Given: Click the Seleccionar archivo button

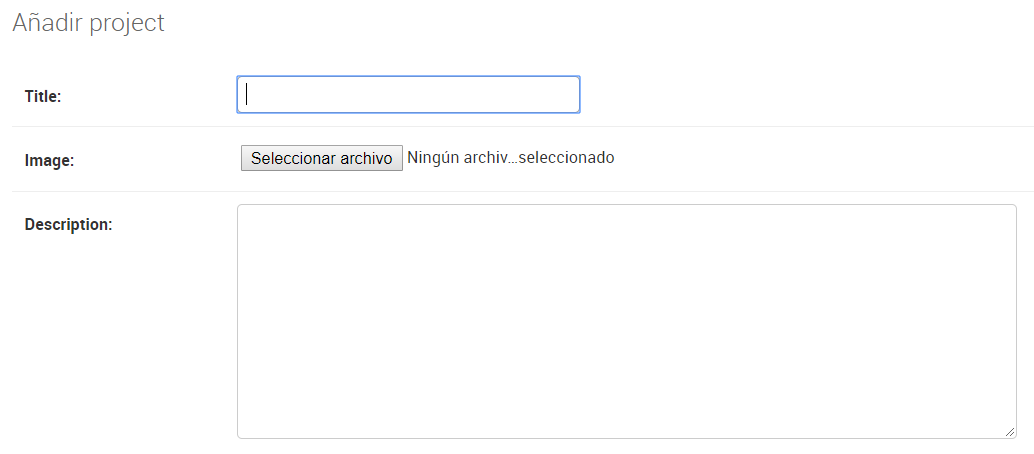Looking at the screenshot, I should tap(322, 158).
